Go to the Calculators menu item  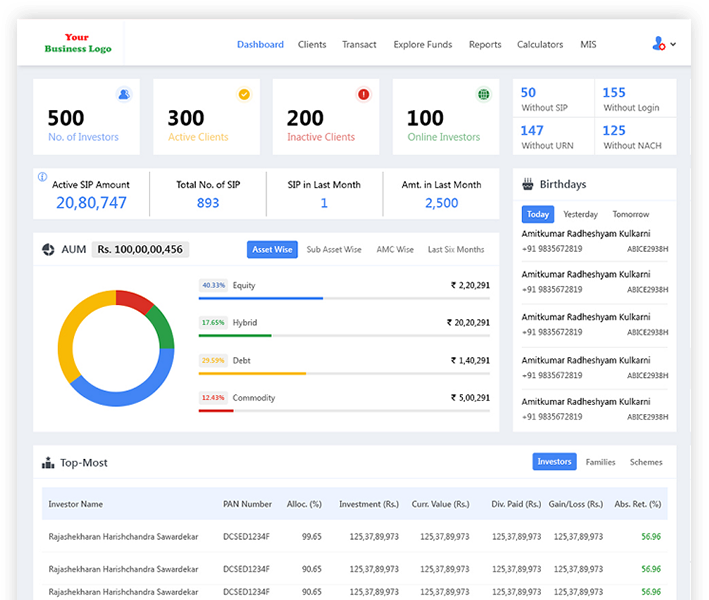pos(539,45)
